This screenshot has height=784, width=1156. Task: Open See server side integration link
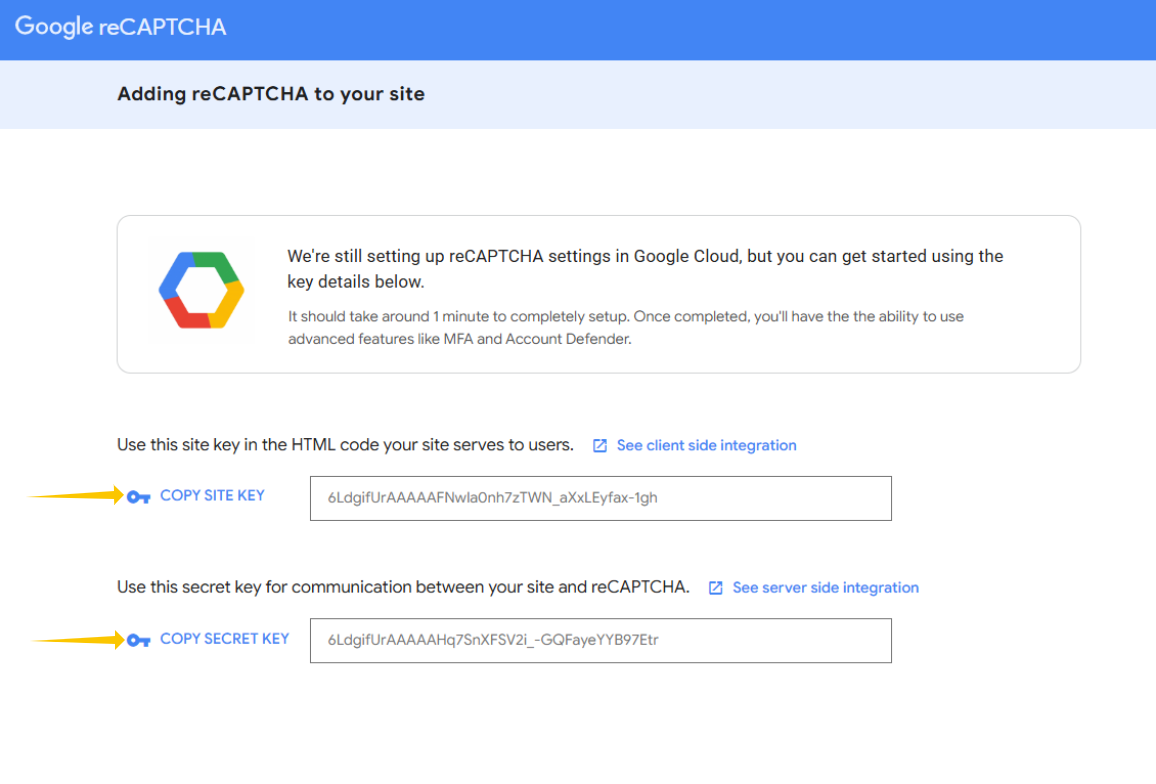tap(826, 588)
